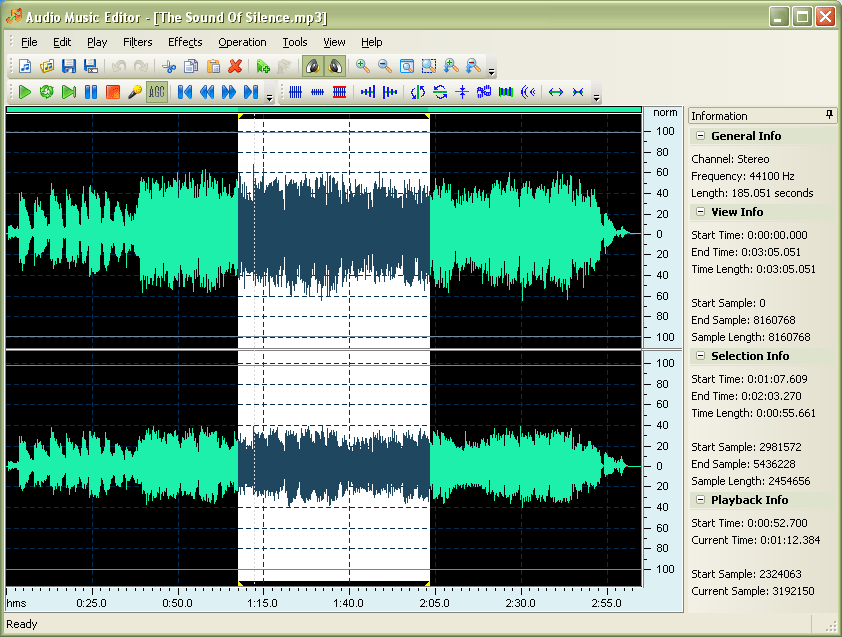The width and height of the screenshot is (842, 637).
Task: Delete selection with the red X icon
Action: 233,66
